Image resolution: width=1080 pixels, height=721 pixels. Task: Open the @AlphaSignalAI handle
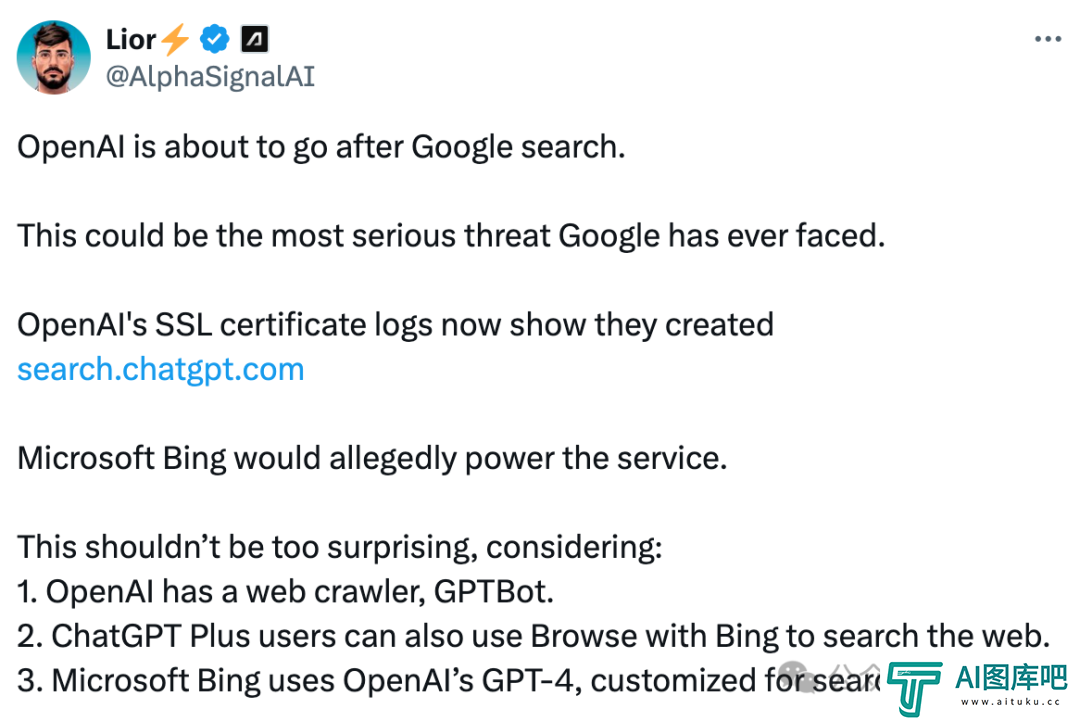coord(210,76)
